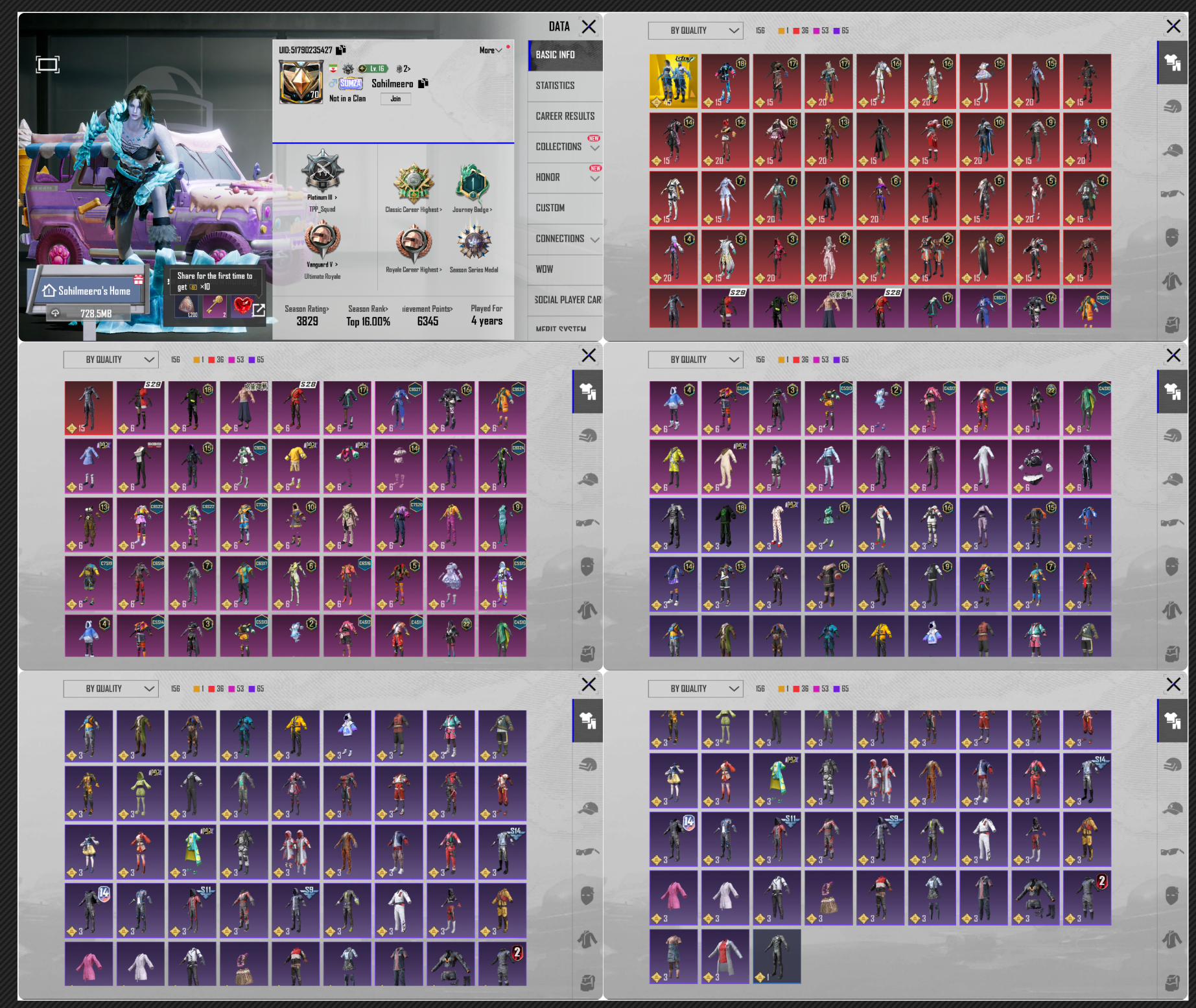Visit Sohilmeera's Home
The image size is (1196, 1008).
88,291
